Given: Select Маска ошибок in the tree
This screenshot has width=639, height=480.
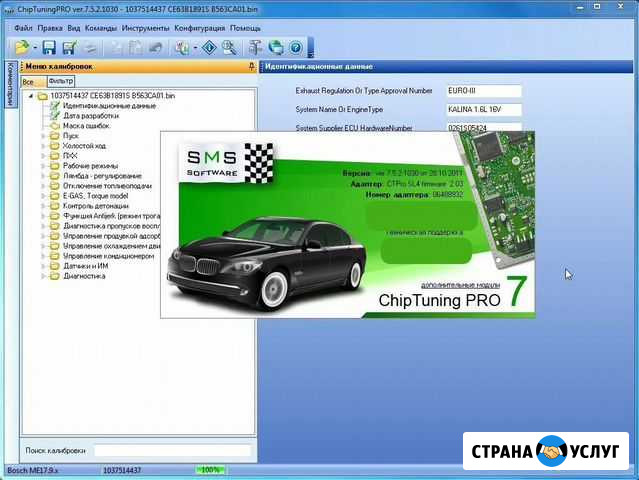Looking at the screenshot, I should (x=86, y=126).
